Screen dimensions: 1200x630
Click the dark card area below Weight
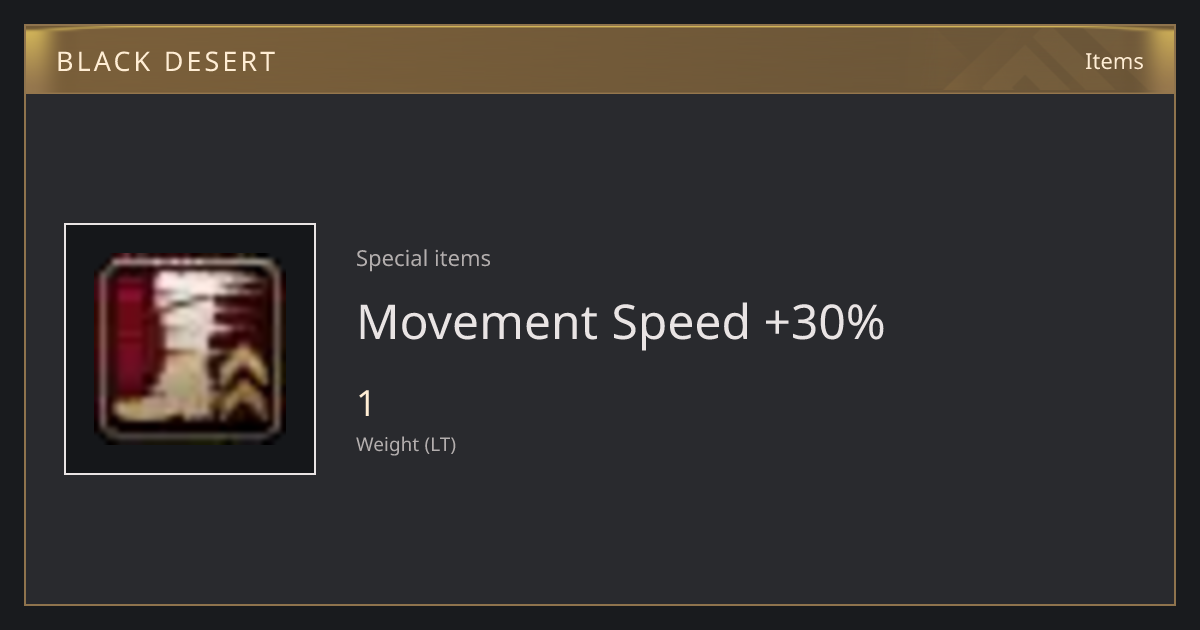[600, 530]
